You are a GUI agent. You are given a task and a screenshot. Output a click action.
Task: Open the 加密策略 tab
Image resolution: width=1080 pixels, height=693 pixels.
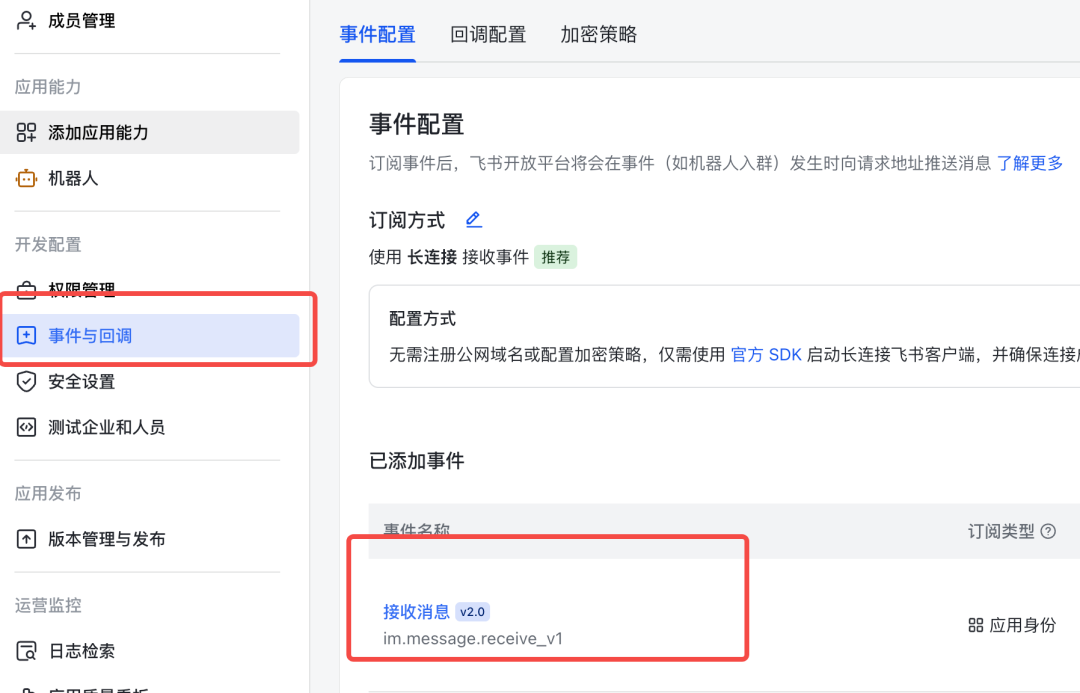pos(598,35)
